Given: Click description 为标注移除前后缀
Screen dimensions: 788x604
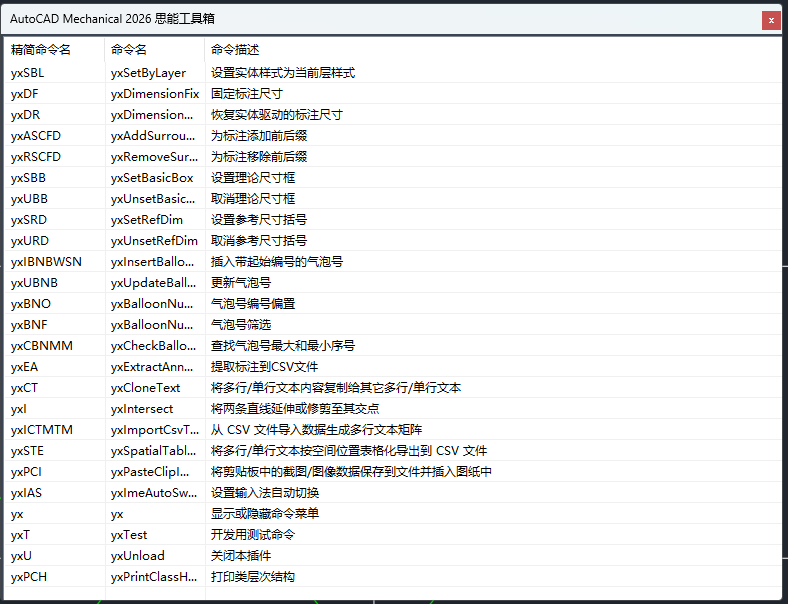Looking at the screenshot, I should tap(259, 157).
